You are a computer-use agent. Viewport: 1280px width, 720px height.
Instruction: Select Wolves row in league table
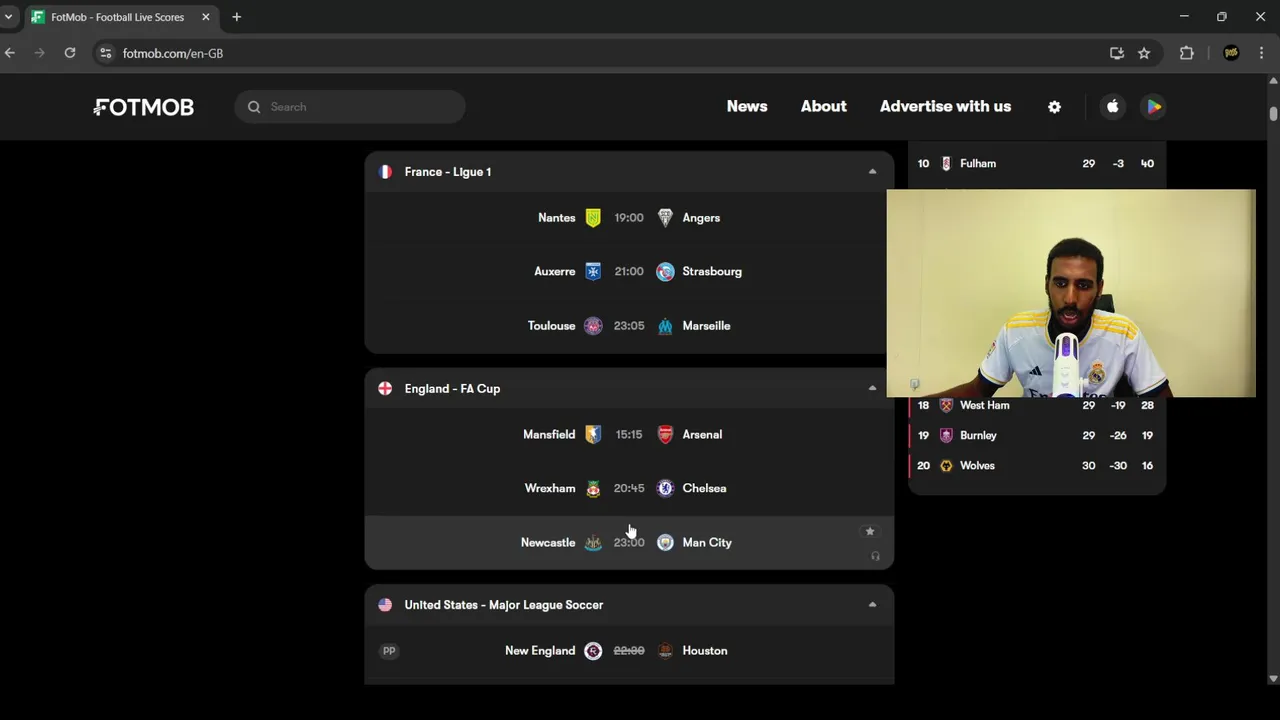click(1037, 465)
